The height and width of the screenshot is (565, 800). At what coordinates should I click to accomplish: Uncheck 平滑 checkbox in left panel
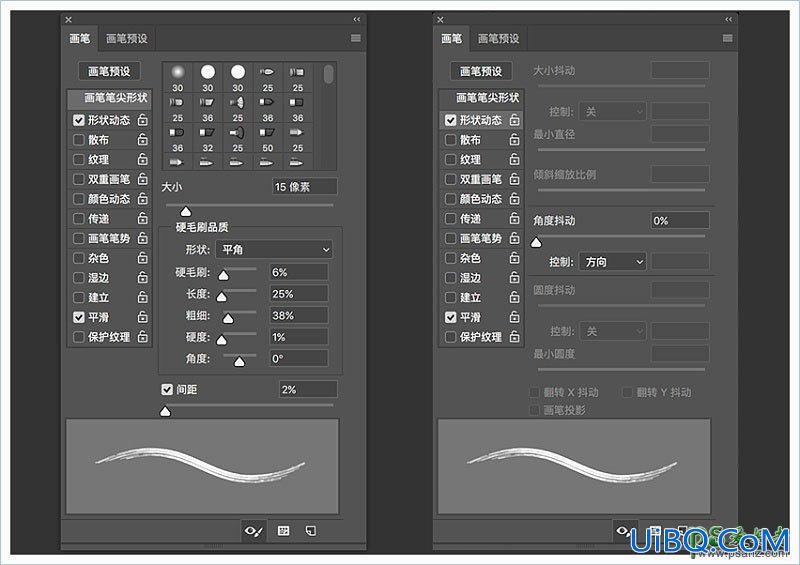click(x=79, y=317)
